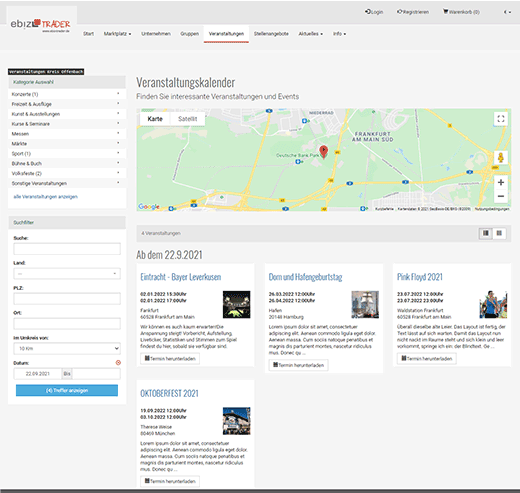Download Termin for Dom und Hafengeburtstag
Screen dimensions: 520x493
click(x=298, y=365)
